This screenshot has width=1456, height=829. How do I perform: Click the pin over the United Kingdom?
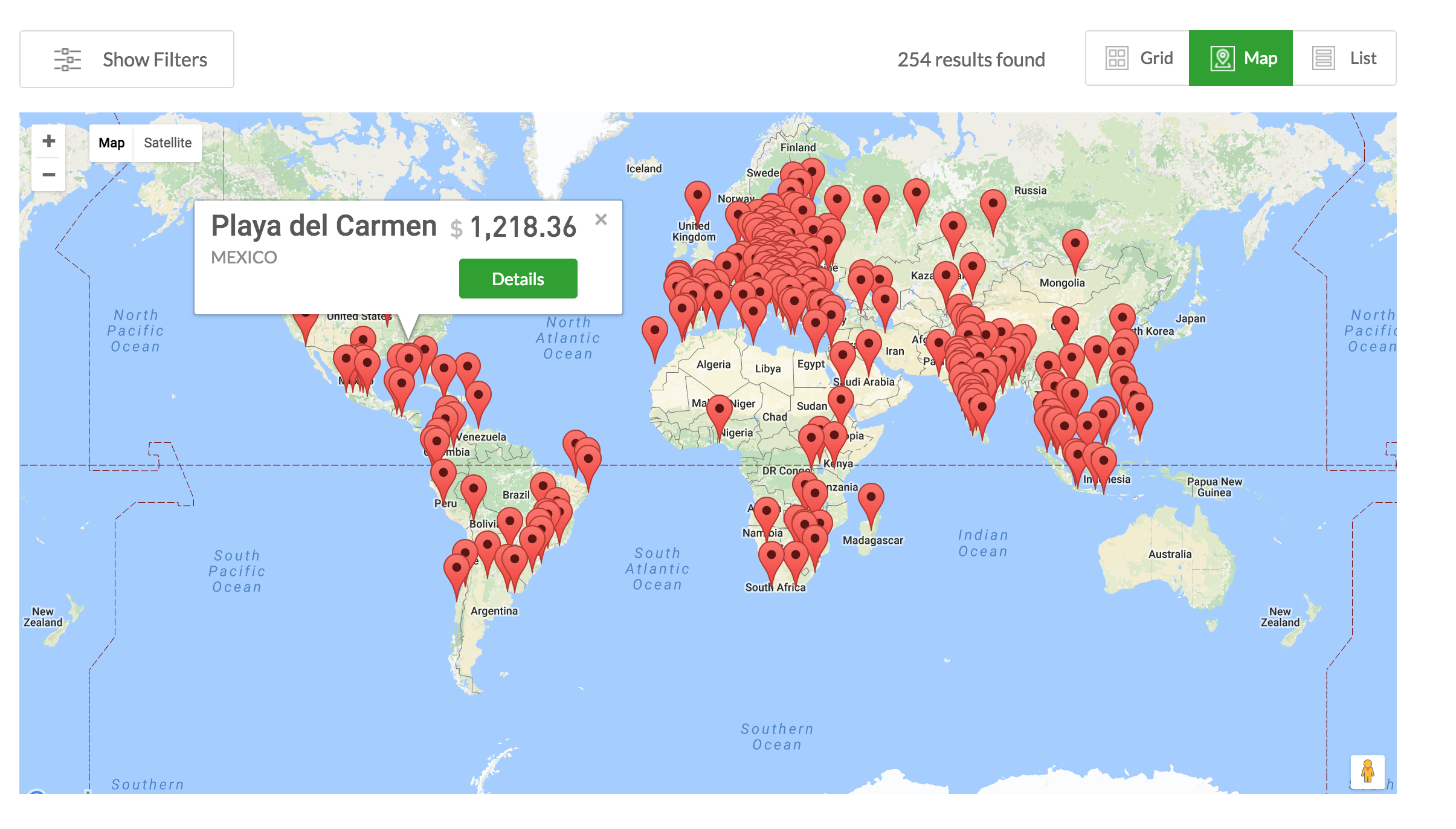(697, 196)
